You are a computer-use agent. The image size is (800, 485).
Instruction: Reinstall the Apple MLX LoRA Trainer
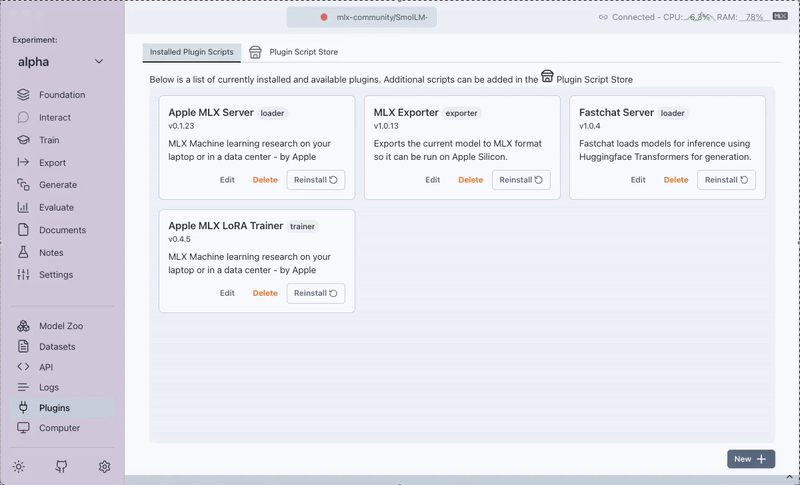point(316,293)
